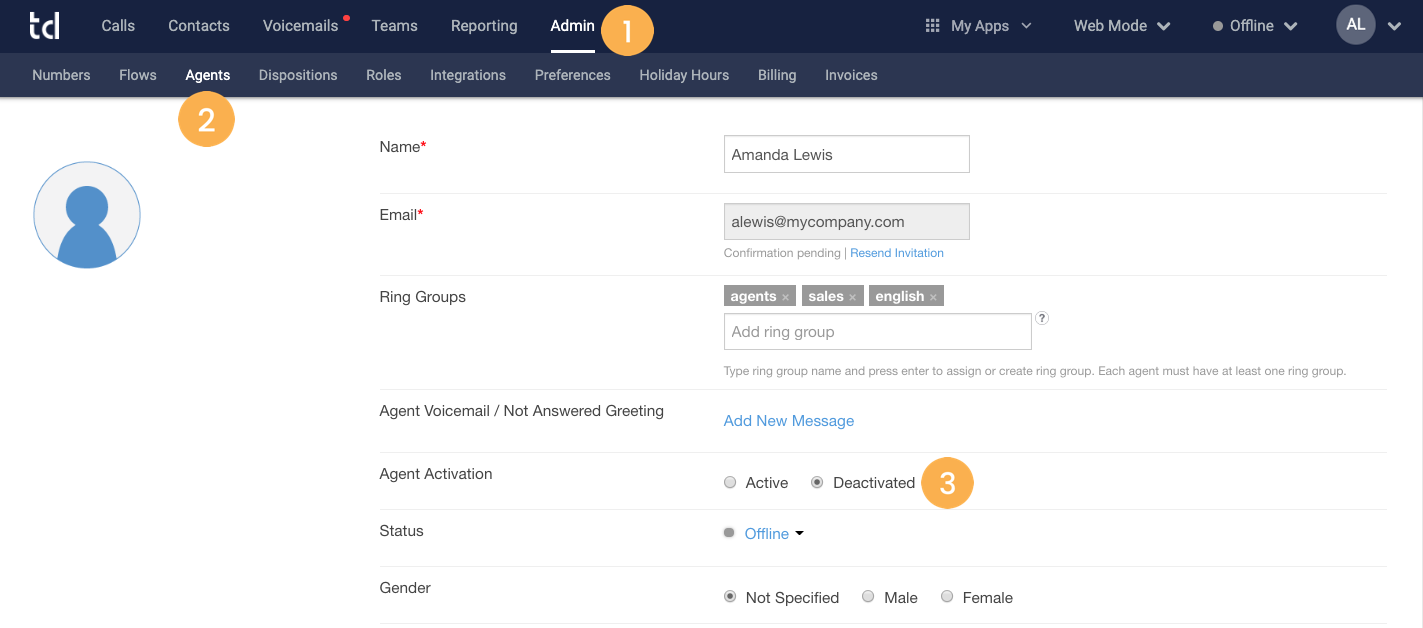Click the agent profile picture placeholder
The width and height of the screenshot is (1423, 628).
(87, 215)
